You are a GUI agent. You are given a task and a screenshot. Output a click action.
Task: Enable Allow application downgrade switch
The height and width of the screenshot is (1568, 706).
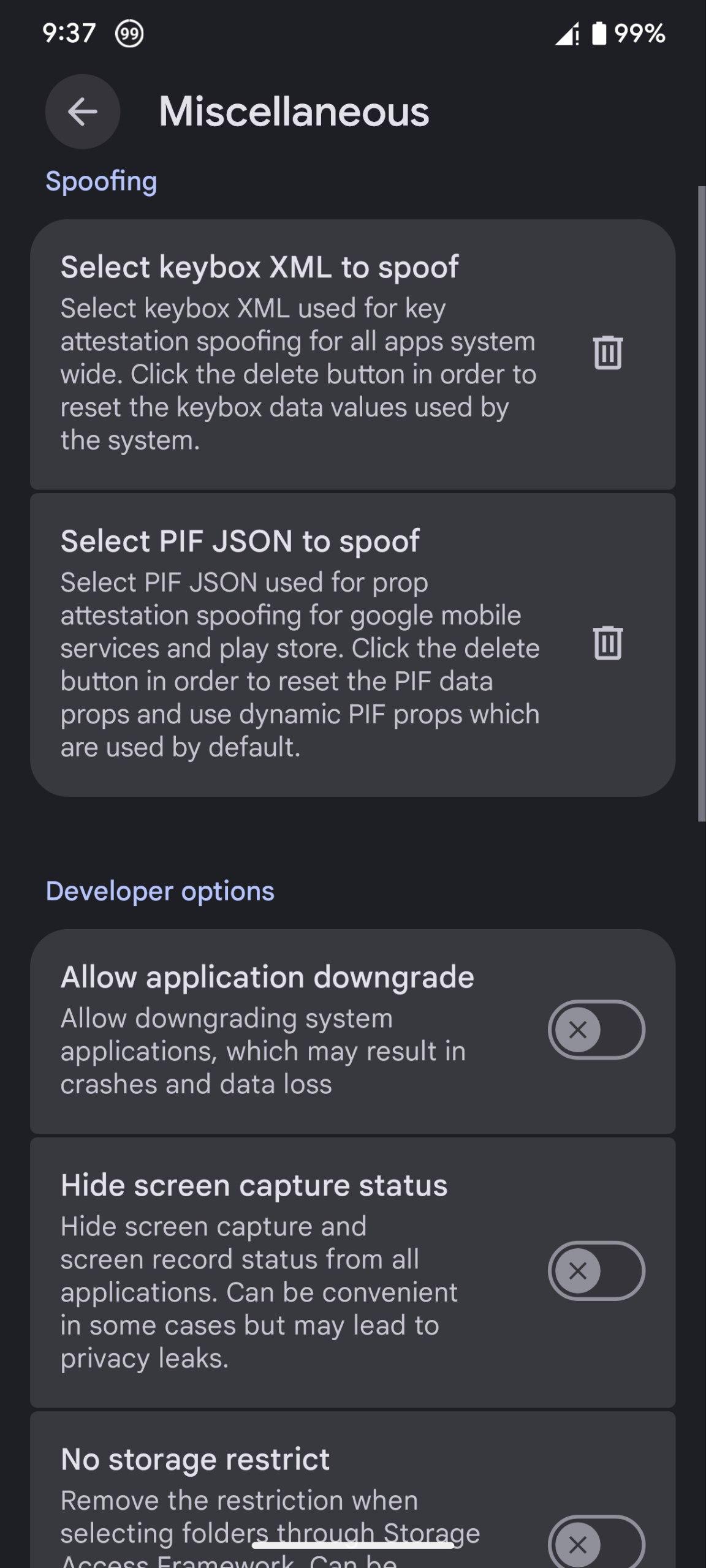coord(596,1030)
